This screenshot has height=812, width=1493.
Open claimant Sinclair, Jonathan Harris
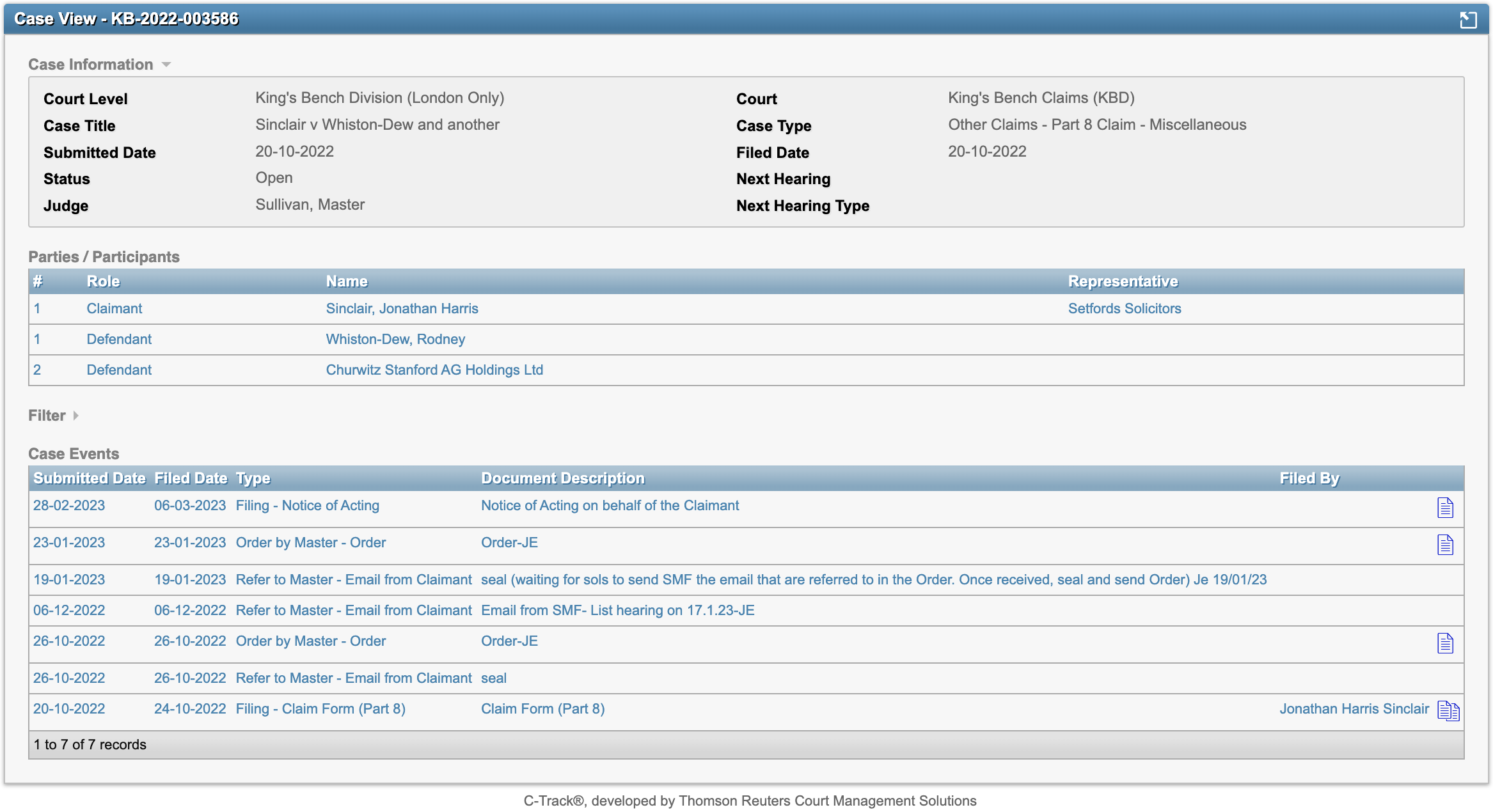[402, 308]
